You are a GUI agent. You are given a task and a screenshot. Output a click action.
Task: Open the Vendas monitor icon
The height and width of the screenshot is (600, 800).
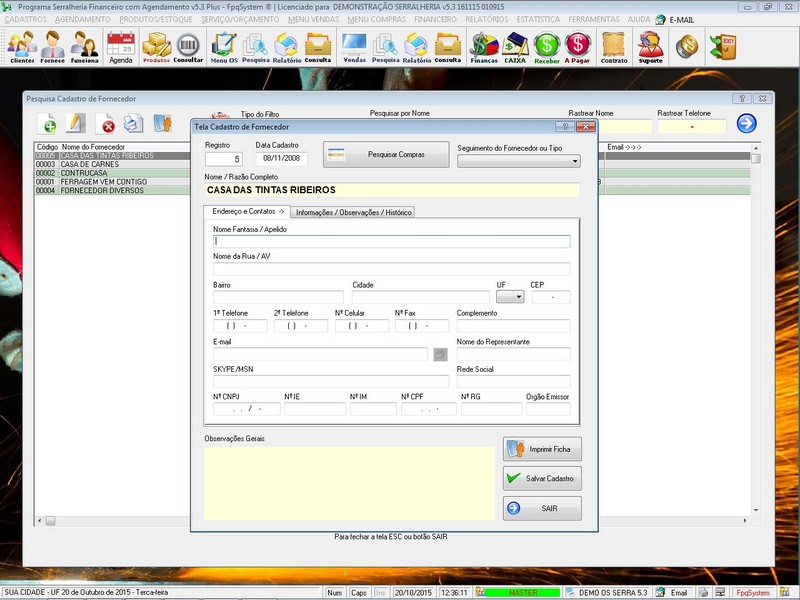[355, 47]
